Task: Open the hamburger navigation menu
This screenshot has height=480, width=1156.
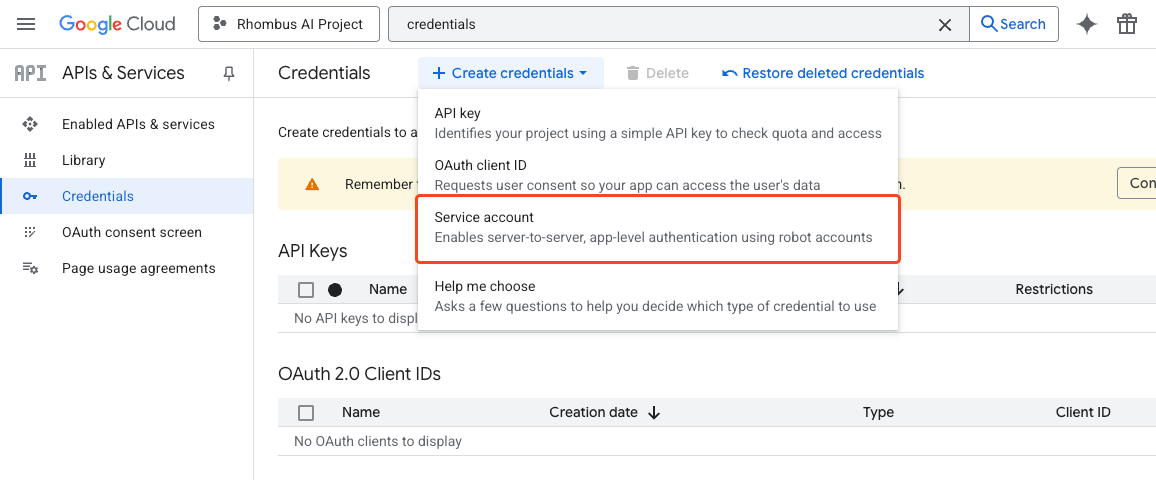Action: click(26, 24)
